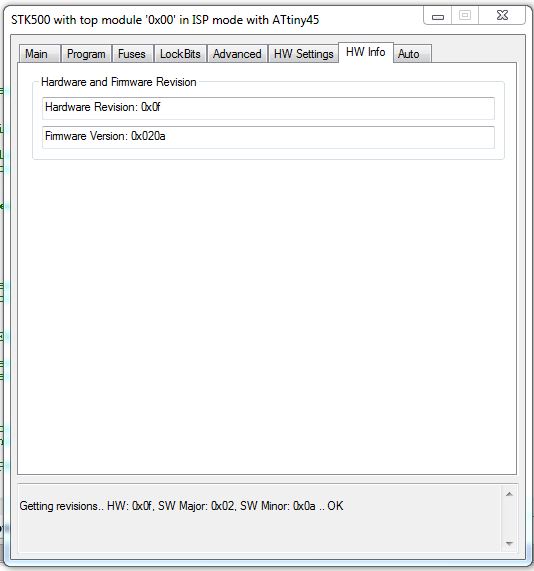Click the 'Hardware and Firmware Revision' group label

119,82
